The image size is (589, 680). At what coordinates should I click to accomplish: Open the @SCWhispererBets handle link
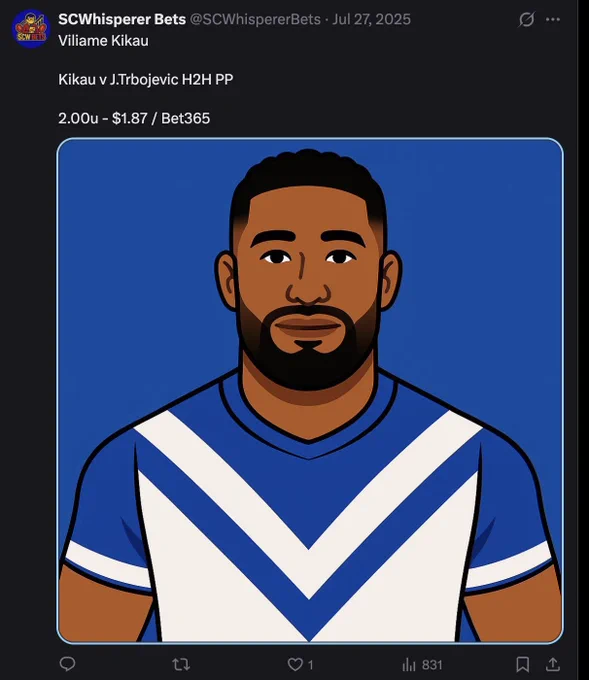click(255, 19)
